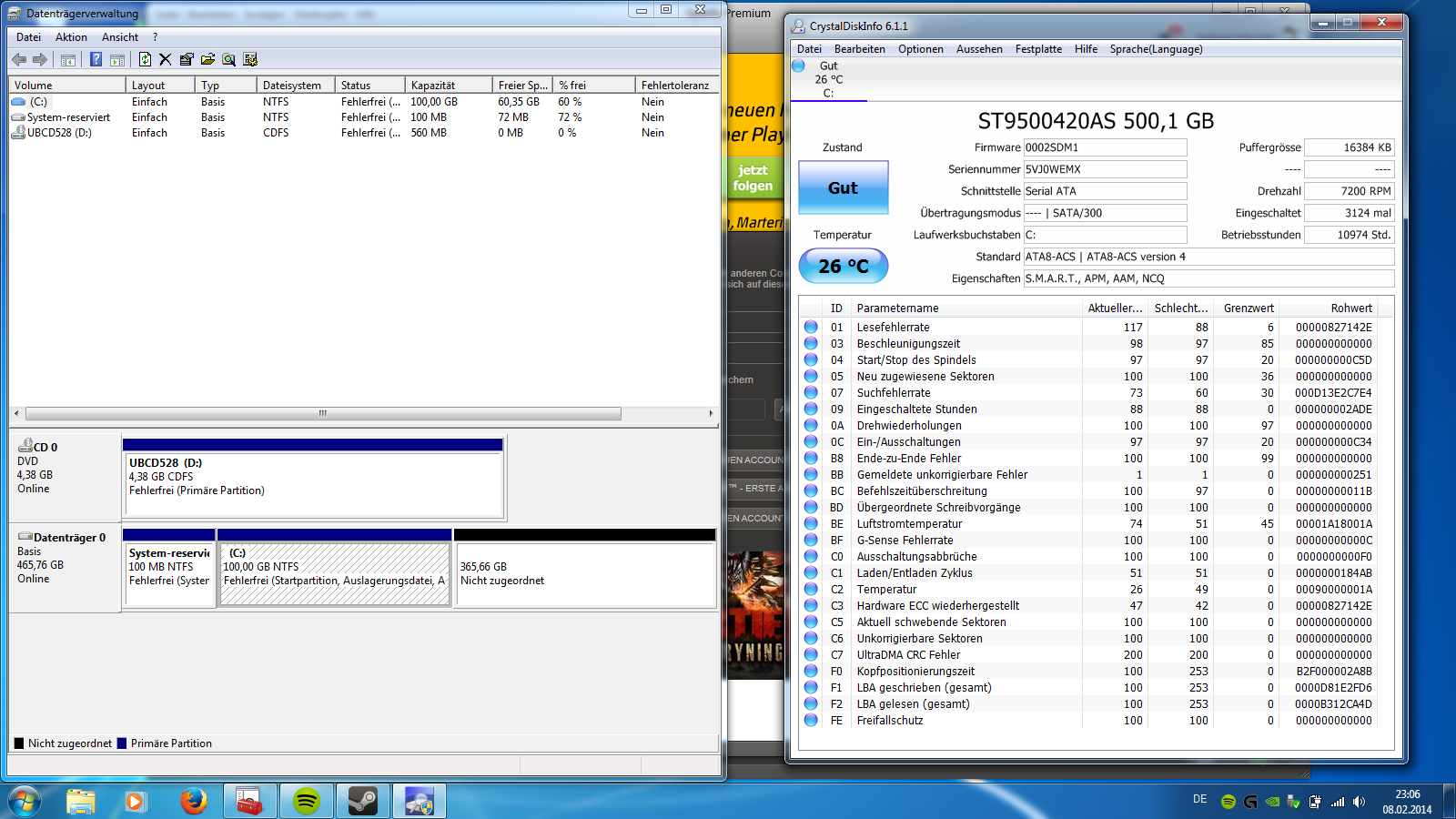Select the Gut 26 °C disk icon
Image resolution: width=1456 pixels, height=819 pixels.
pyautogui.click(x=799, y=66)
